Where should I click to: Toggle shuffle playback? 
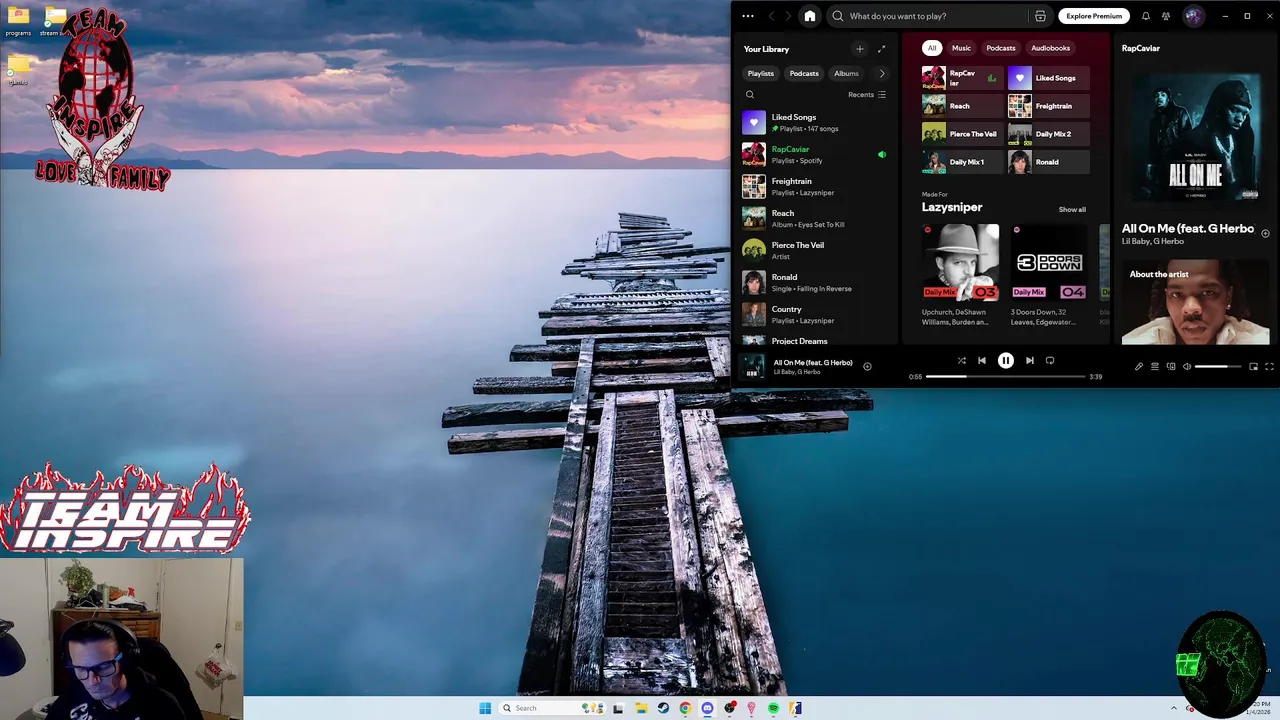tap(962, 361)
